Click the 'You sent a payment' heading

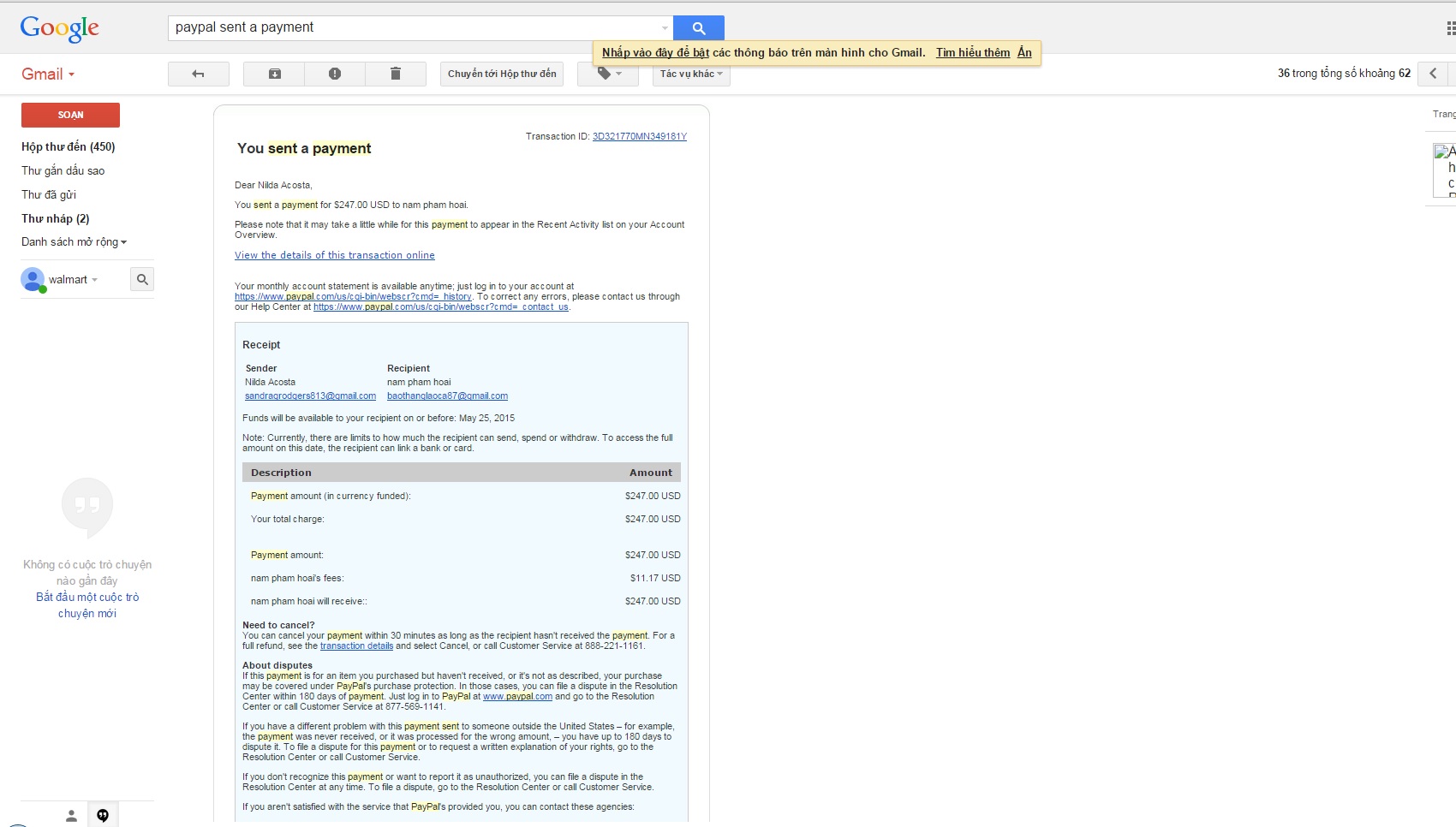(x=304, y=149)
